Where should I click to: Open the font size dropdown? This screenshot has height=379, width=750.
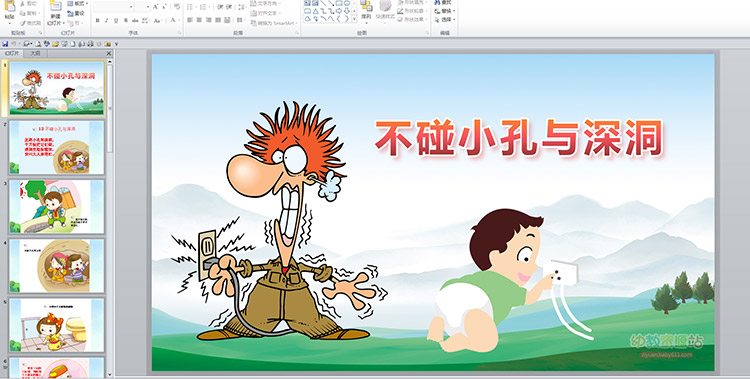point(148,7)
